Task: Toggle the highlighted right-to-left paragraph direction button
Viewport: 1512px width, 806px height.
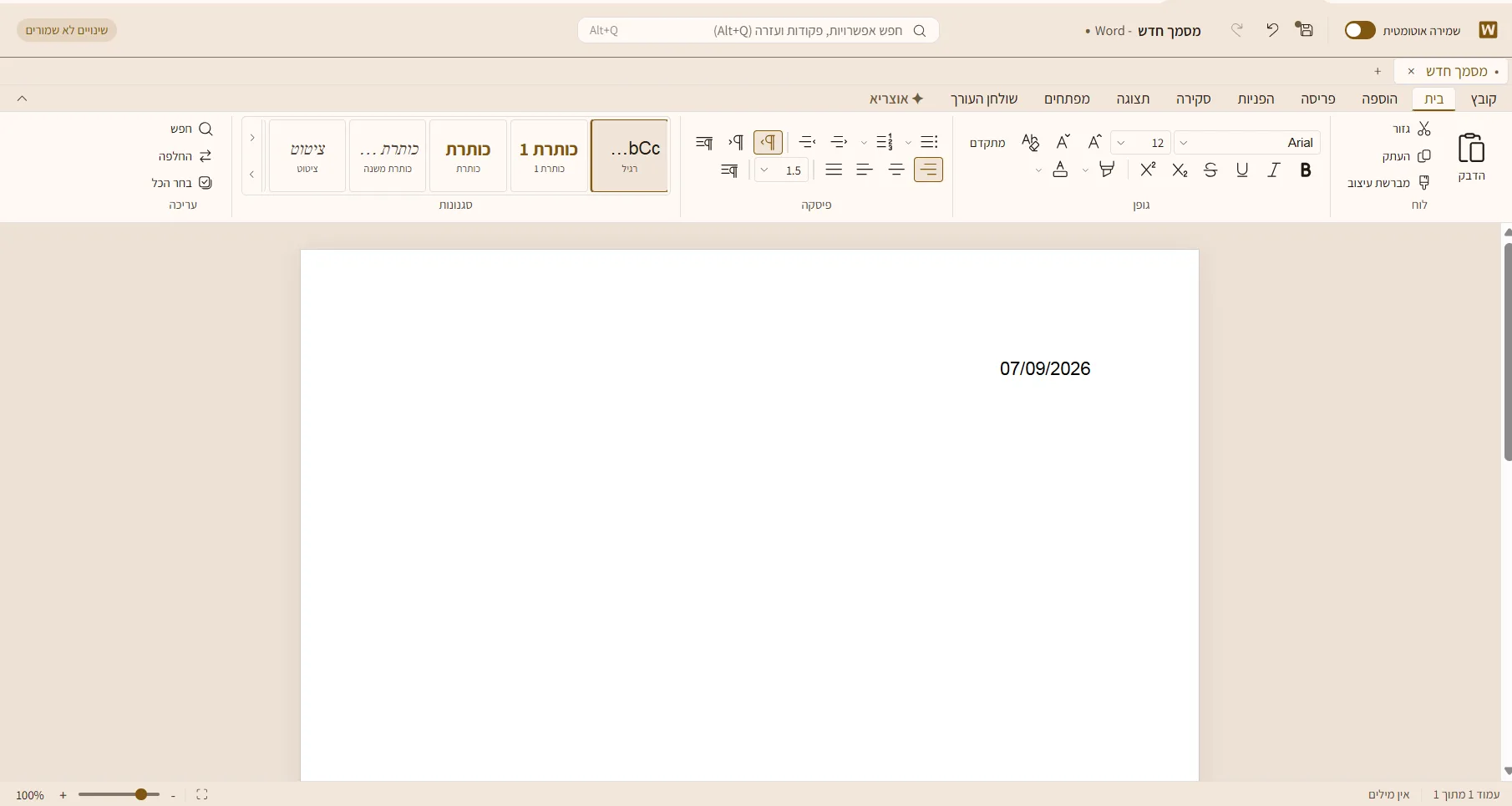Action: [x=768, y=142]
